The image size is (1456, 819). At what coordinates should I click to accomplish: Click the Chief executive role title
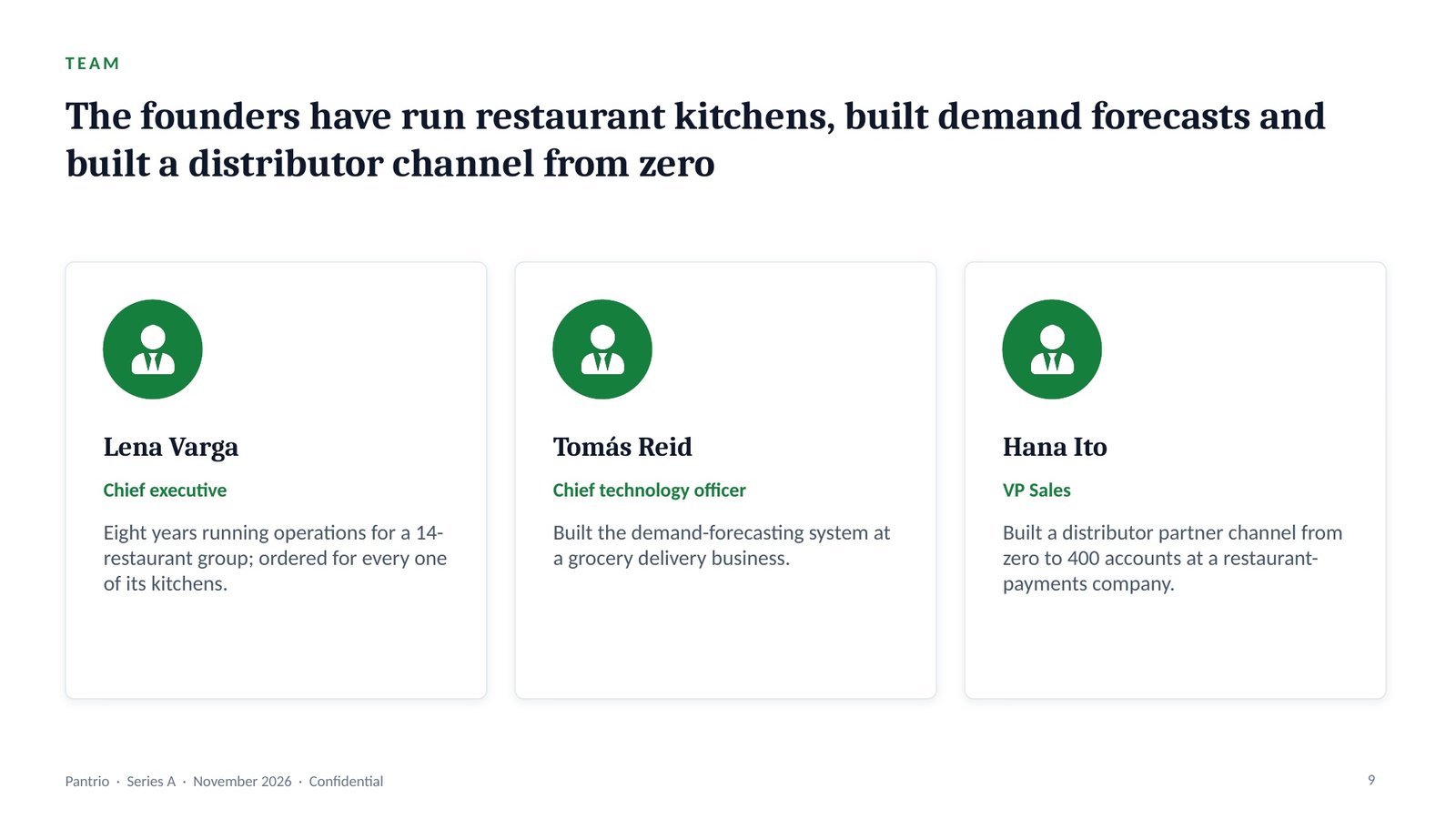pos(165,490)
